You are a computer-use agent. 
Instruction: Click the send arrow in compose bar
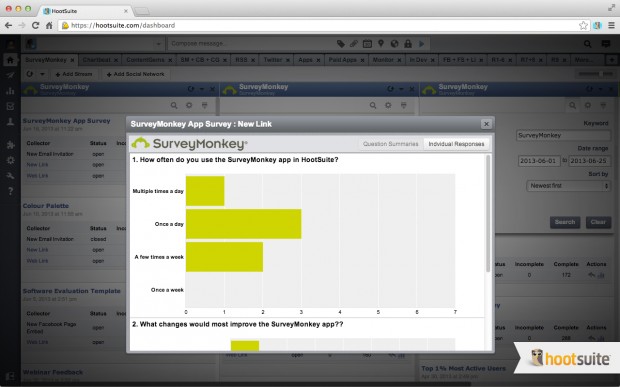422,44
